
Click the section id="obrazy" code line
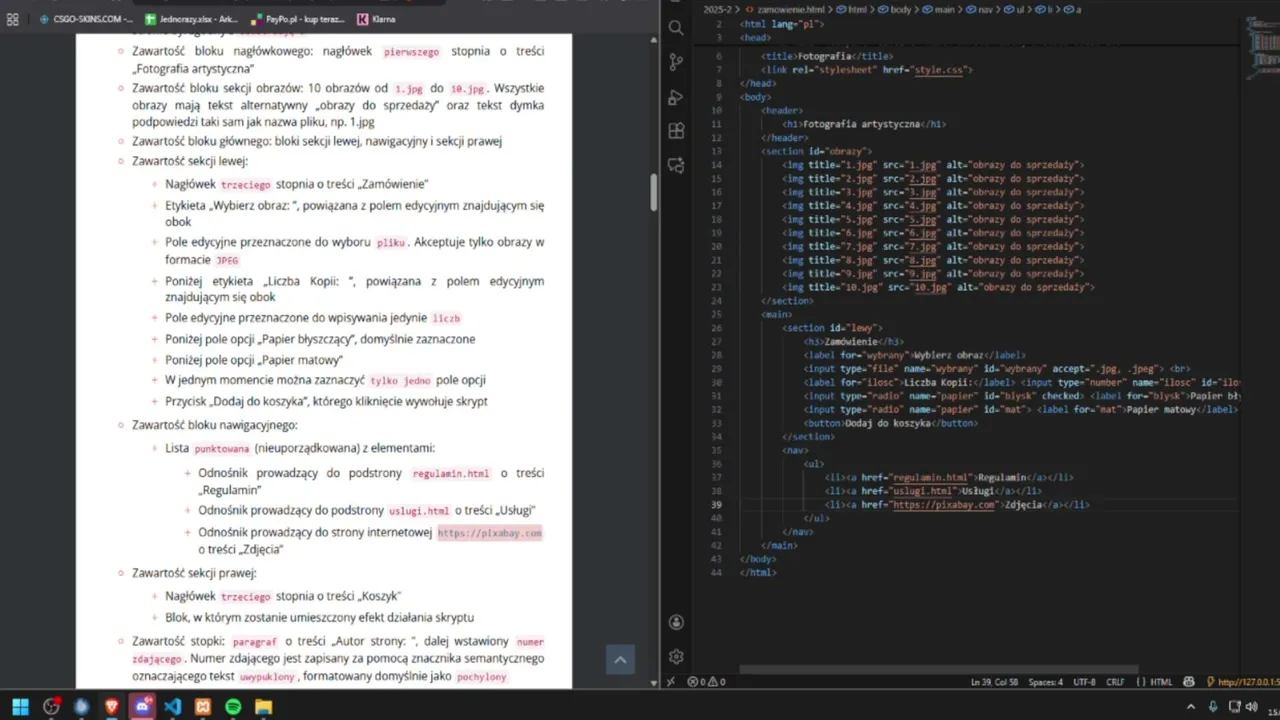tap(816, 151)
